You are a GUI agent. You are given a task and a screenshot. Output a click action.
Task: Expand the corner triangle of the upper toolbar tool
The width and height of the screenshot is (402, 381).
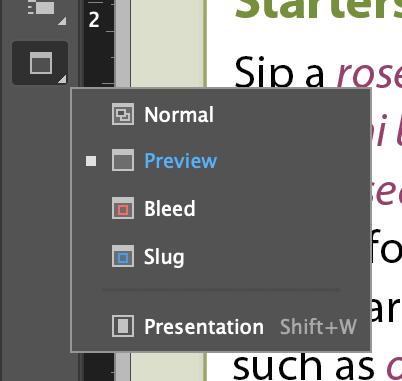62,21
